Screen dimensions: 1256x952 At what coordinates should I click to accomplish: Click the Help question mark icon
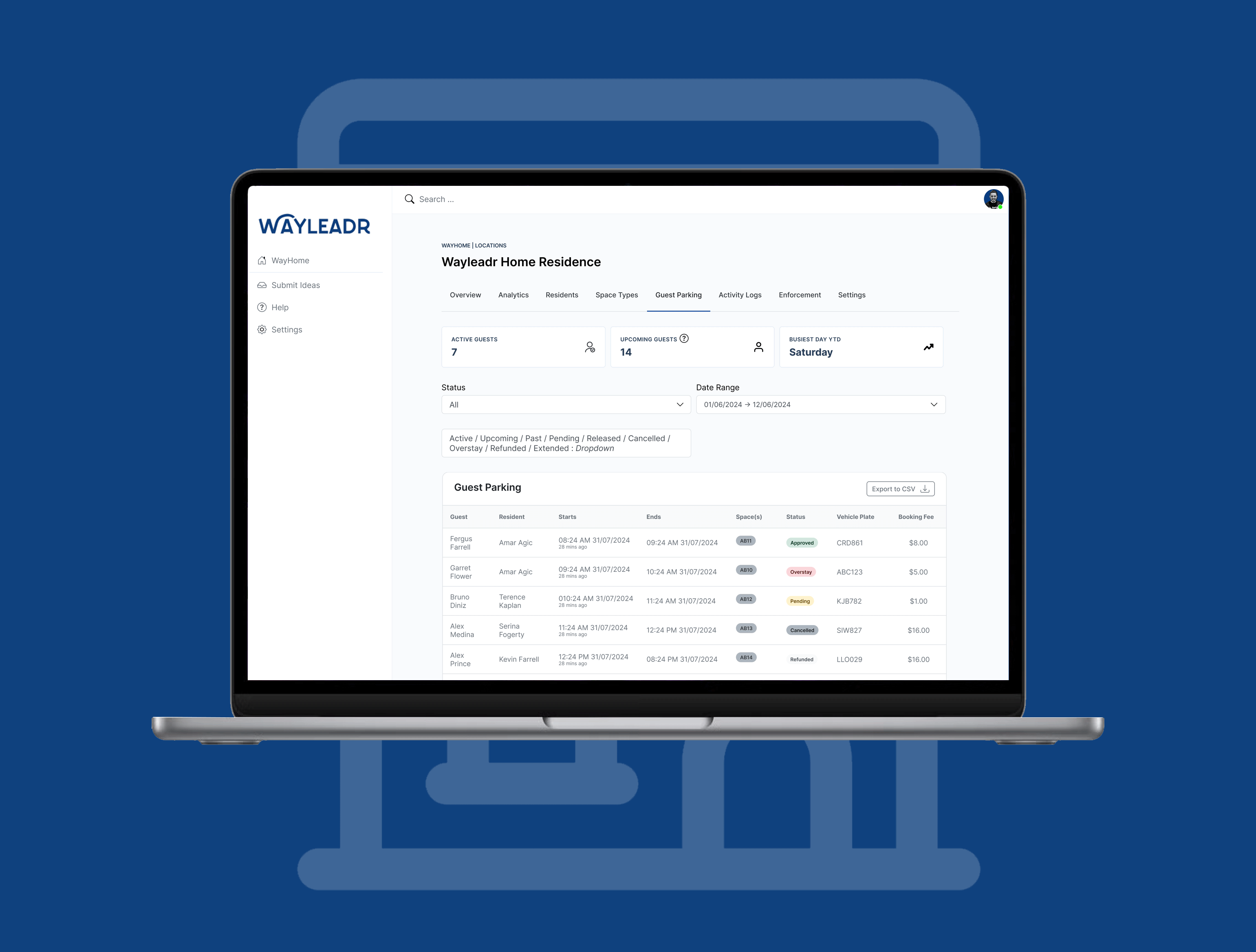coord(263,307)
